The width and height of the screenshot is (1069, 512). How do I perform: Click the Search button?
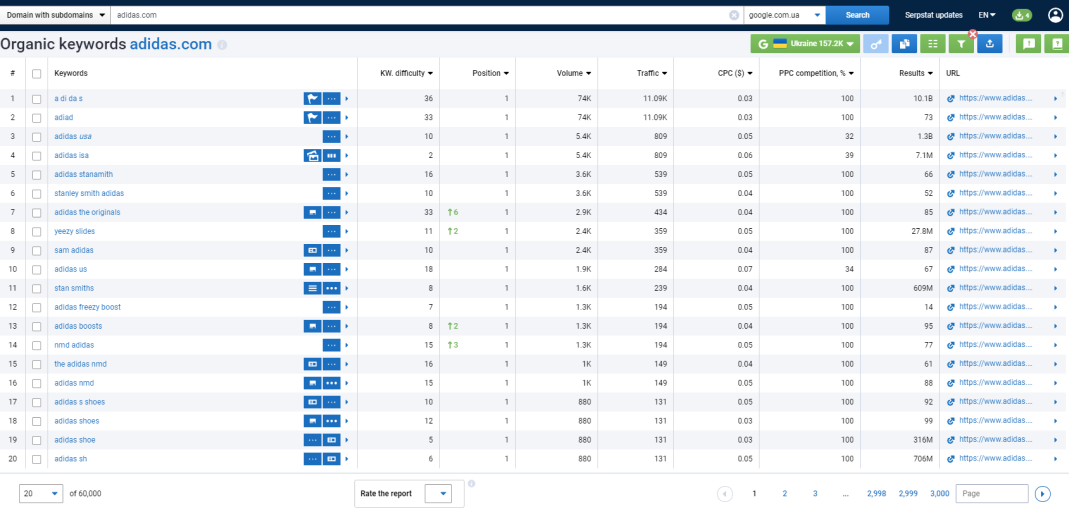tap(857, 15)
